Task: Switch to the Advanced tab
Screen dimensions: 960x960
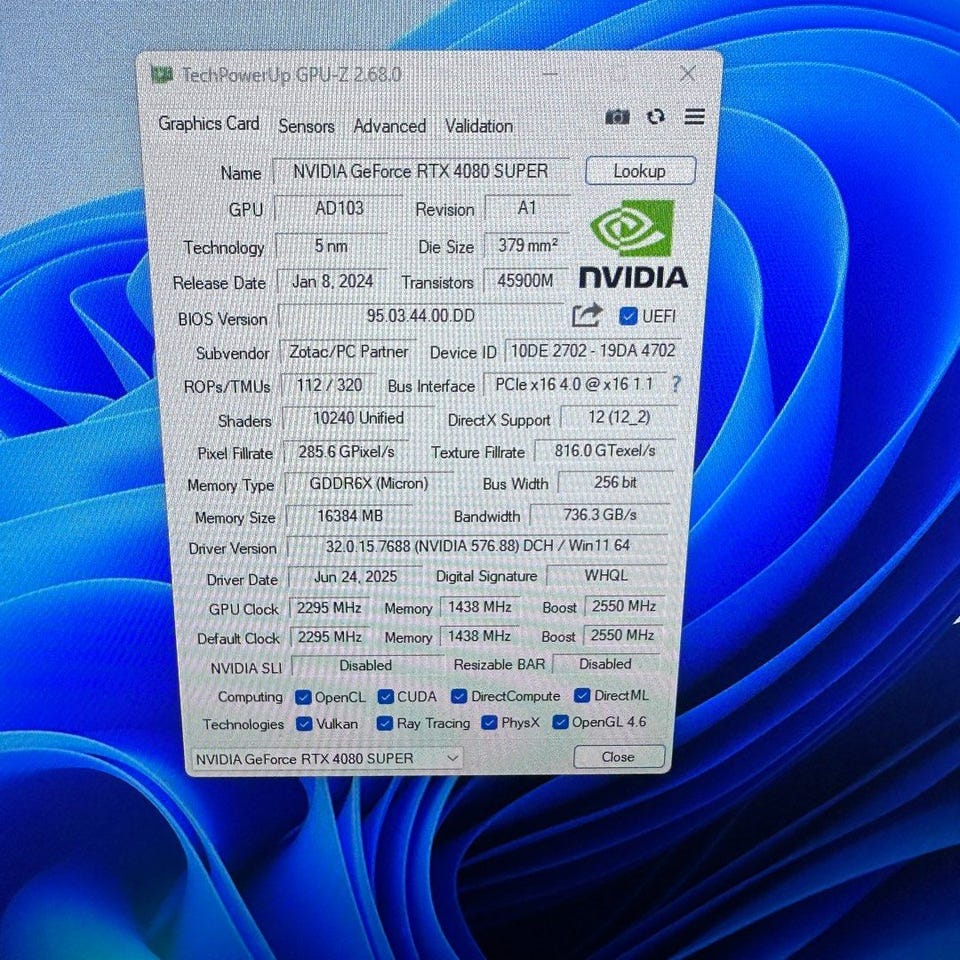Action: (x=389, y=126)
